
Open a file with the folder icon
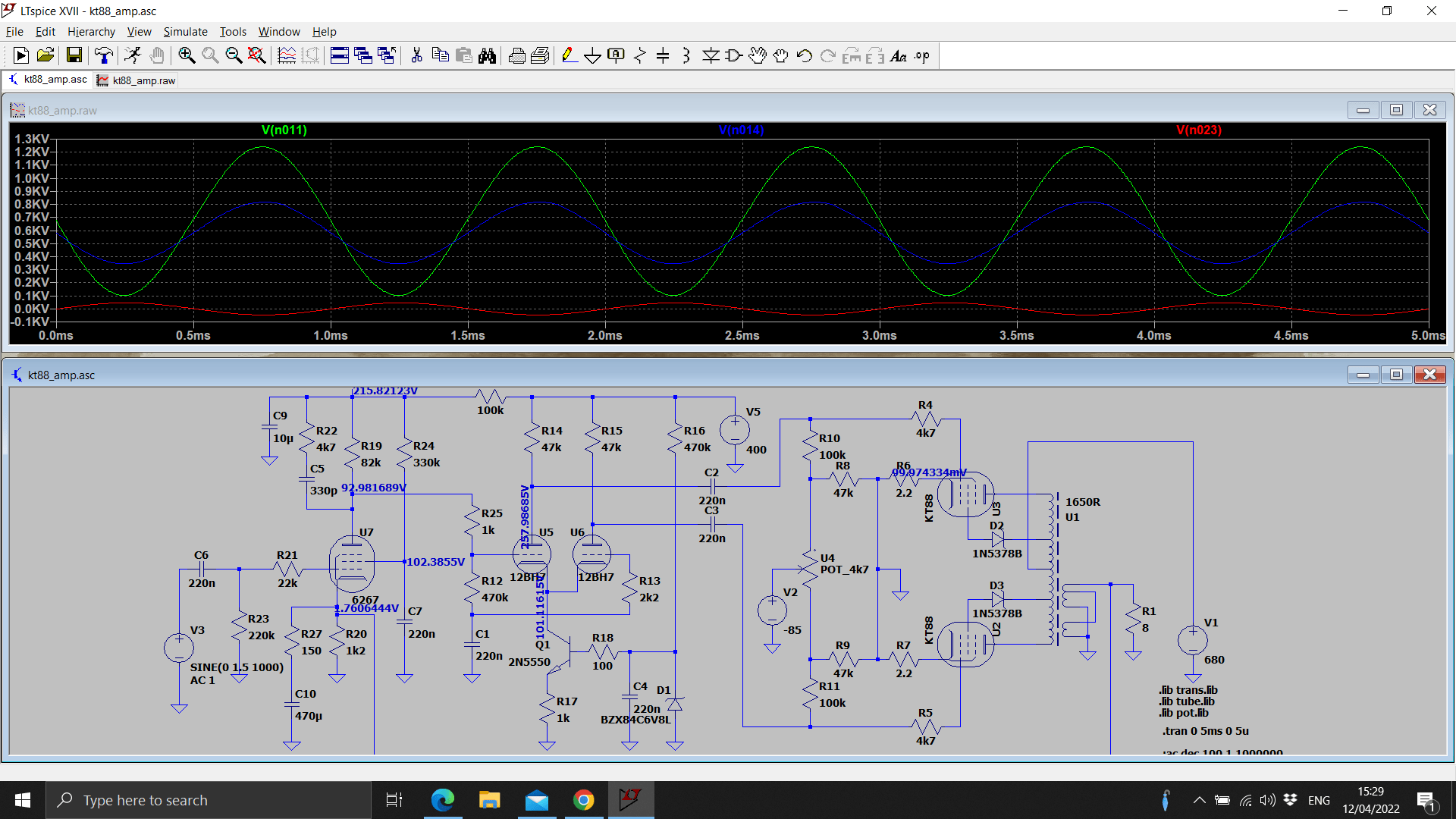pos(45,55)
